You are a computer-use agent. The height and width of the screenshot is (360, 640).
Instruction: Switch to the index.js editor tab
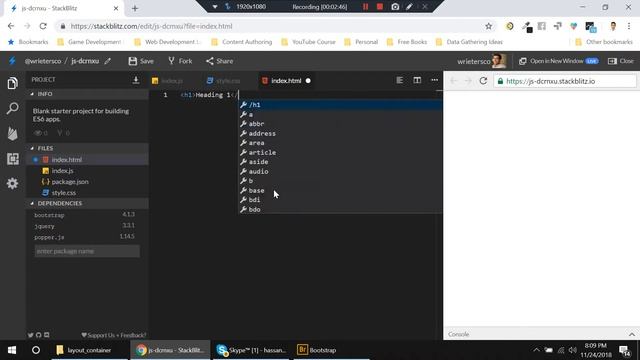[x=168, y=81]
